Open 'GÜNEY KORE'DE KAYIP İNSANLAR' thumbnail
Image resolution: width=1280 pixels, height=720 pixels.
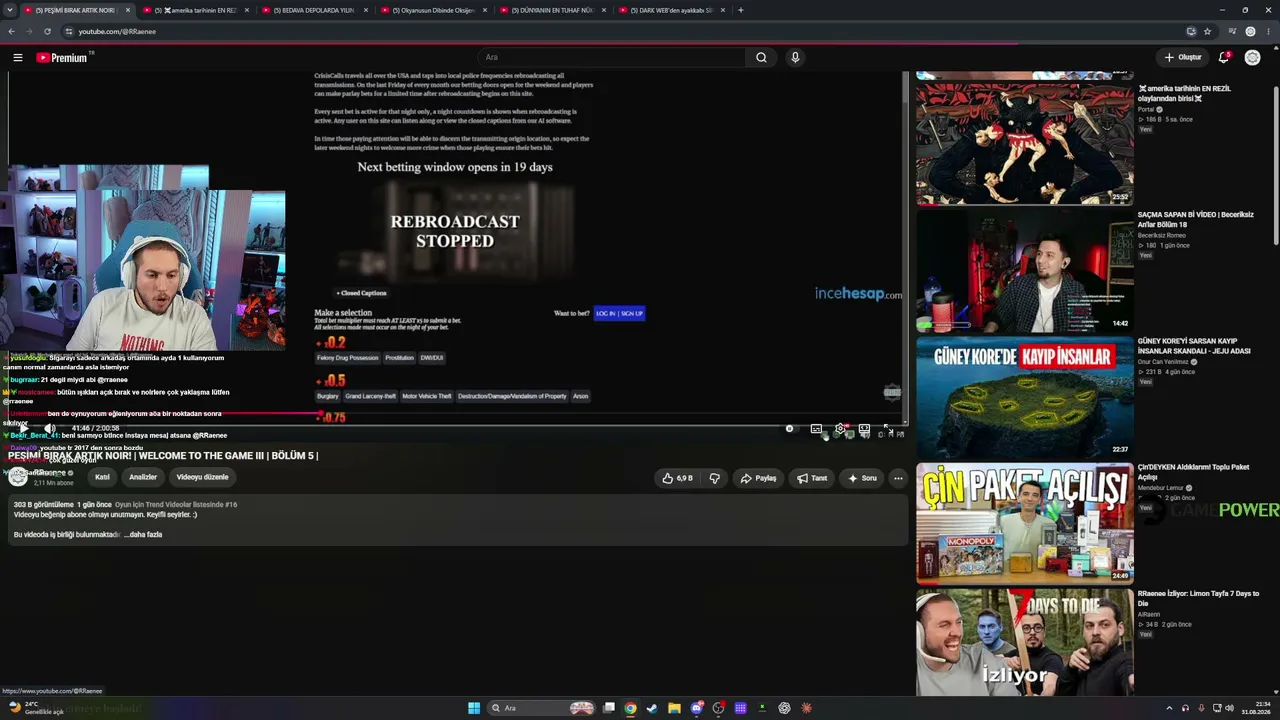tap(1025, 397)
